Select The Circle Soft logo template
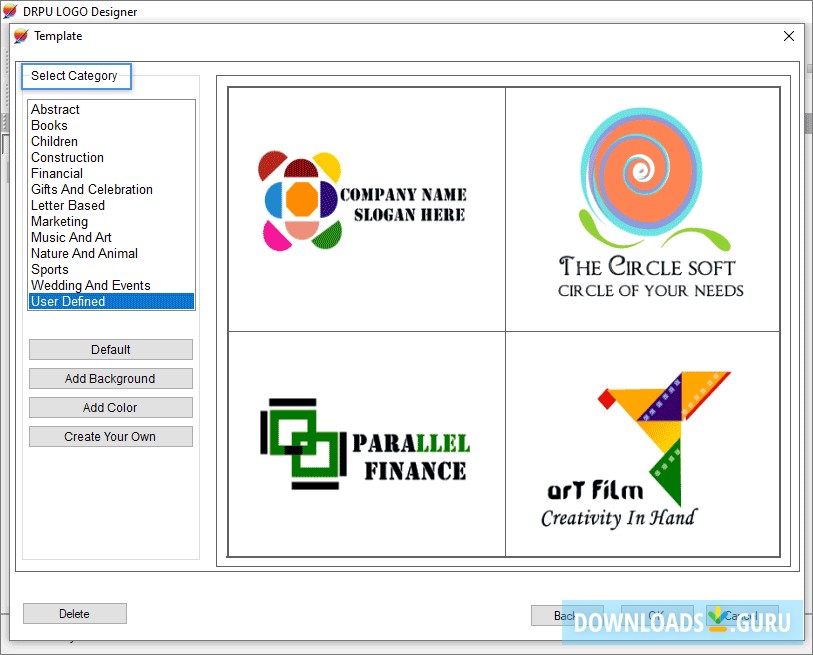 [642, 207]
